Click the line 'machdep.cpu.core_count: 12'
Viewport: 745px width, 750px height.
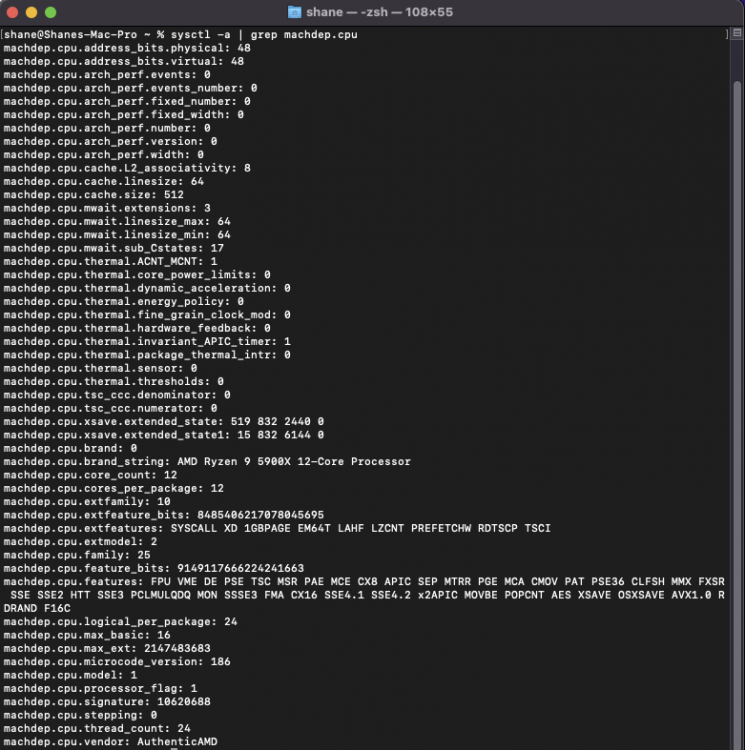pyautogui.click(x=90, y=476)
